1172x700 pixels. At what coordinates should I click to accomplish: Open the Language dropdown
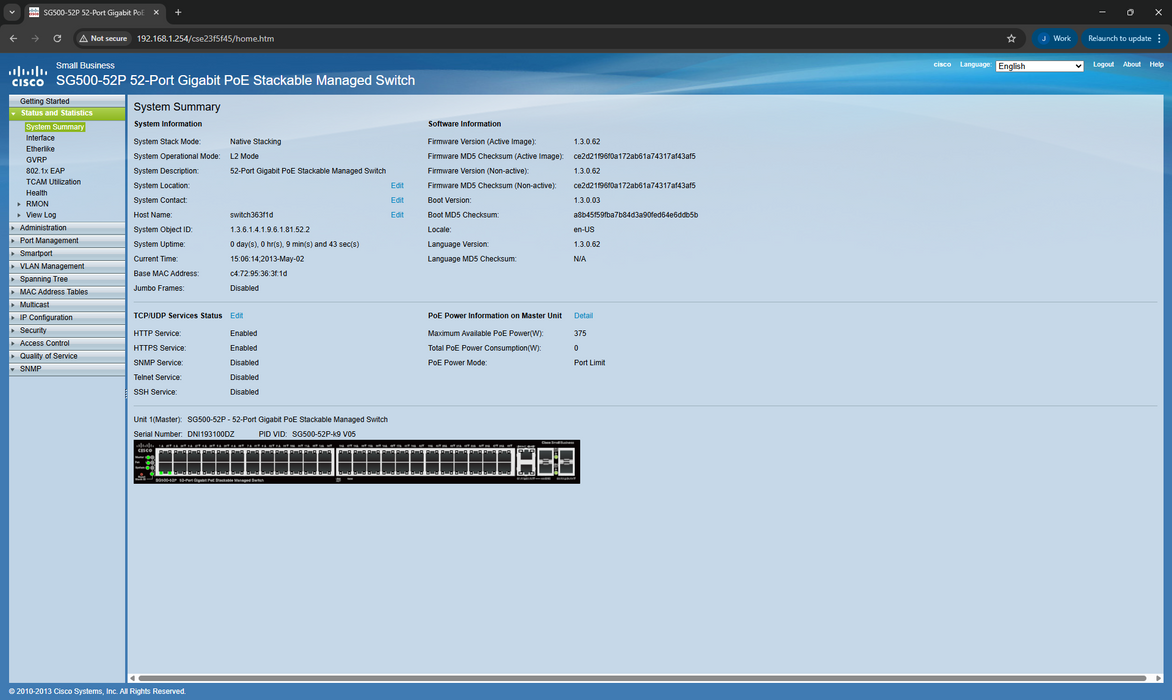(1039, 66)
